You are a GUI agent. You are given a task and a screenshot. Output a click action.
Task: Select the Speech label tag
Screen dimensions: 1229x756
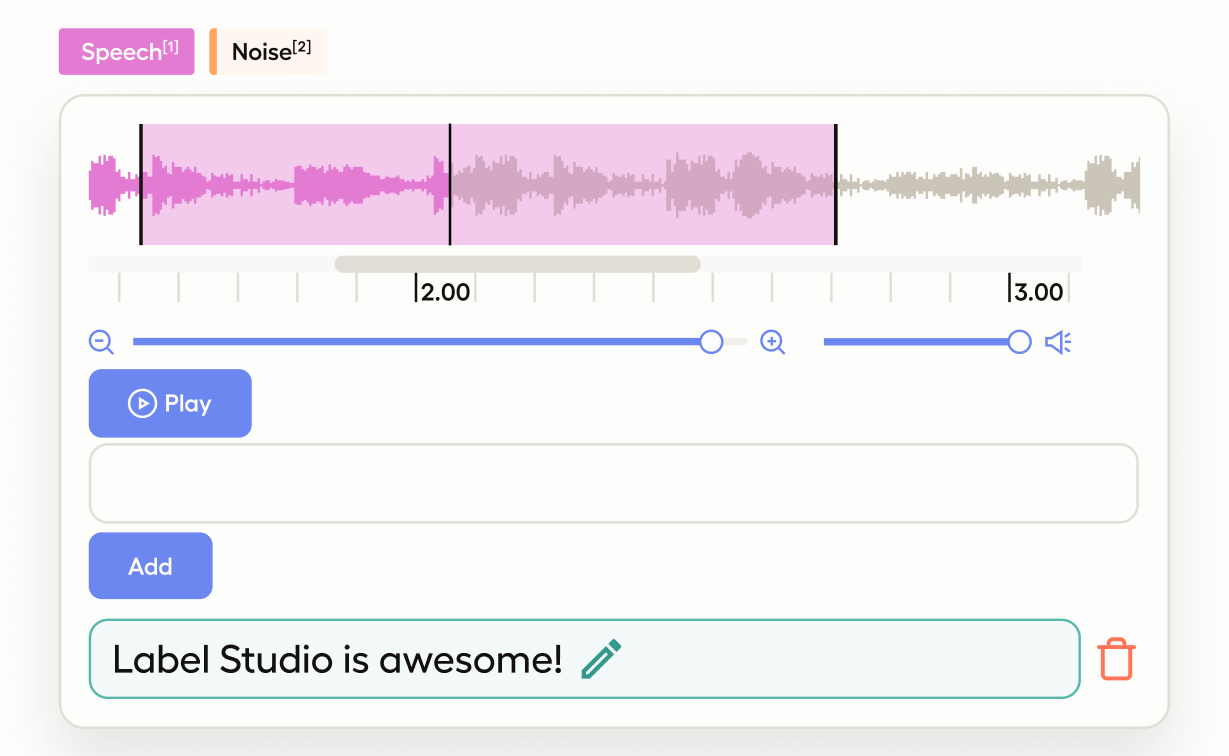127,52
